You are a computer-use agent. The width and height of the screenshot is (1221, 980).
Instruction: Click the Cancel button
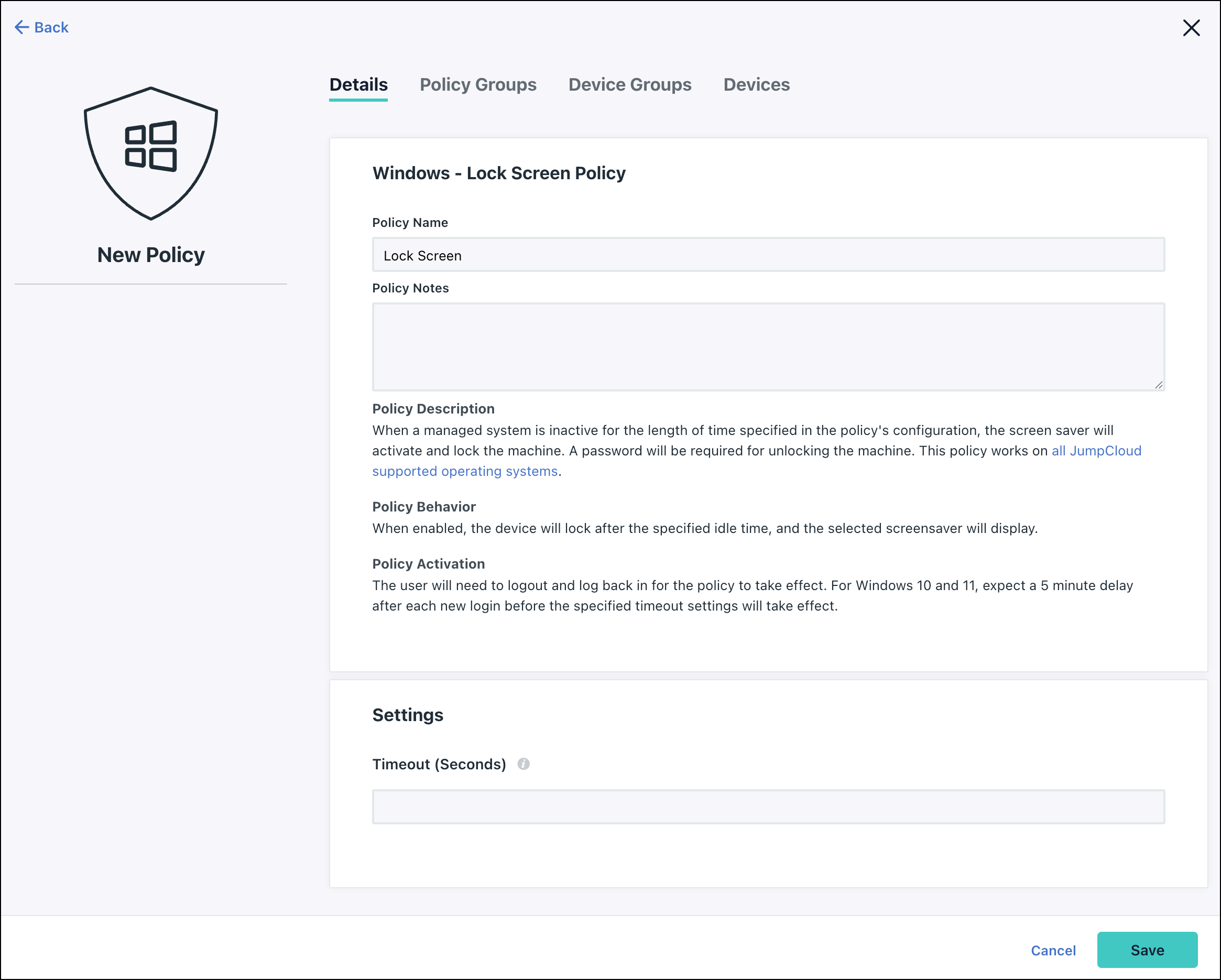tap(1053, 951)
